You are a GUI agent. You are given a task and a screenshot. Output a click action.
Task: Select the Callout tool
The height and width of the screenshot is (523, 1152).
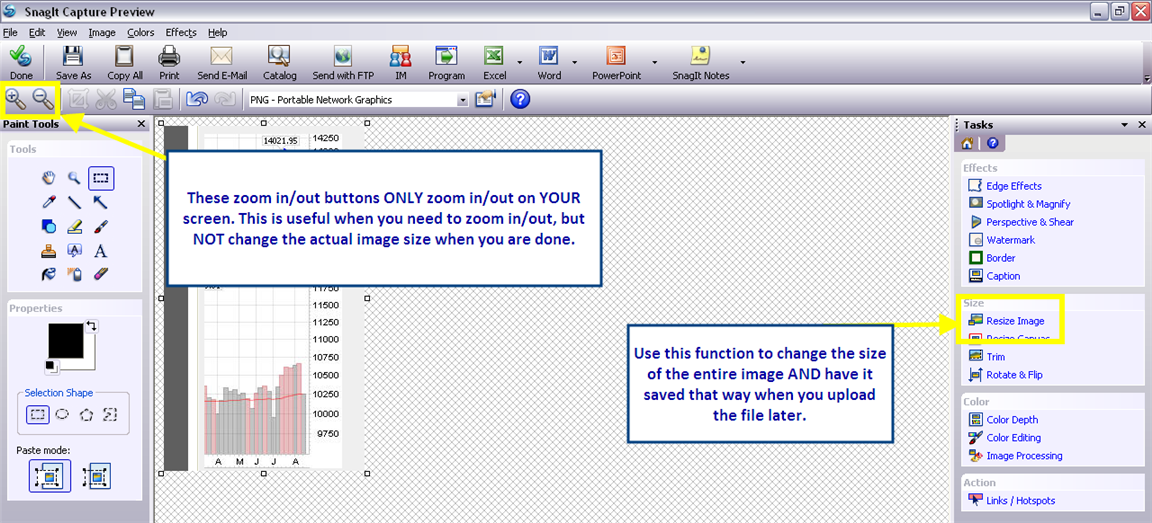tap(73, 250)
